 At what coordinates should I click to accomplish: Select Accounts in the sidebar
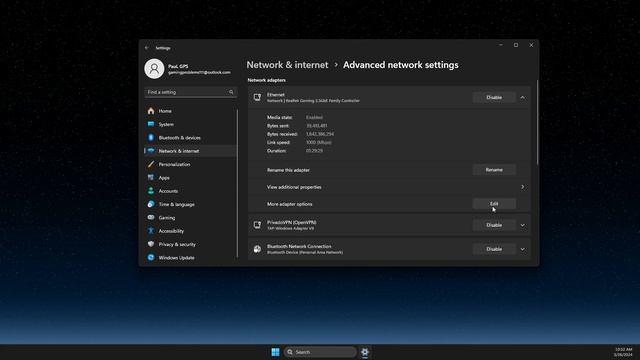[x=191, y=191]
